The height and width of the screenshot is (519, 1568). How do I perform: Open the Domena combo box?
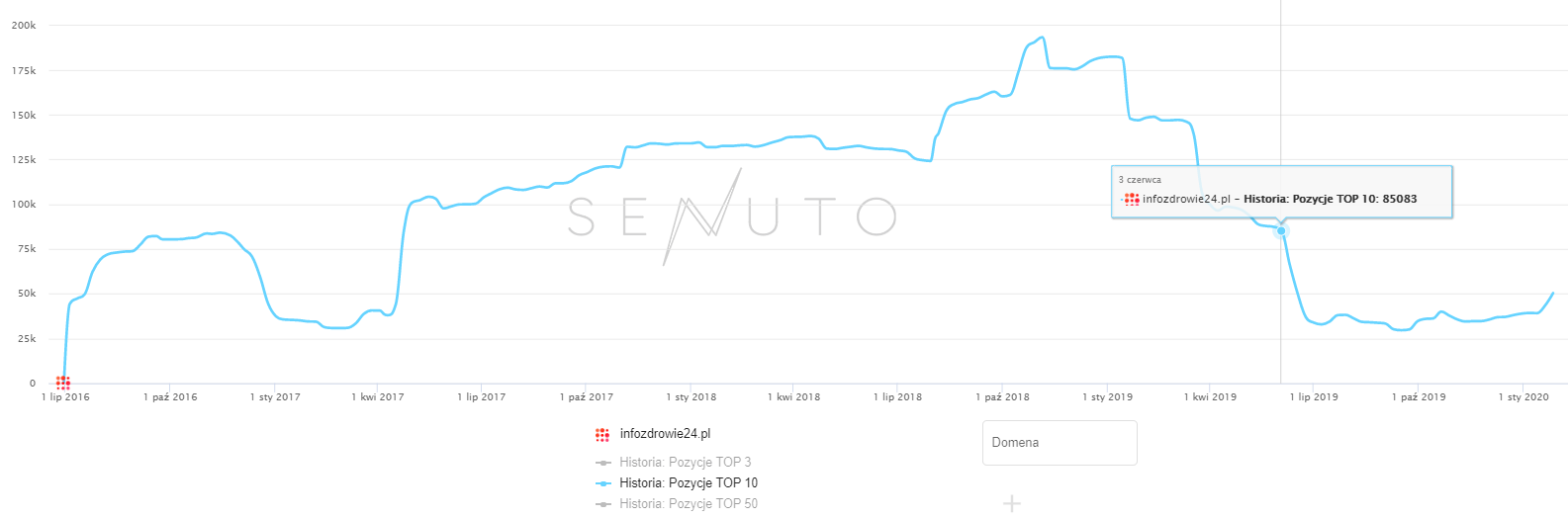pos(1060,443)
